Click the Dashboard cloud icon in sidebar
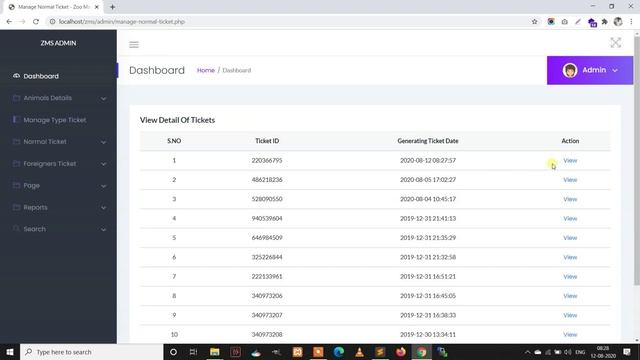Screen dimensions: 640x360 click(x=16, y=76)
